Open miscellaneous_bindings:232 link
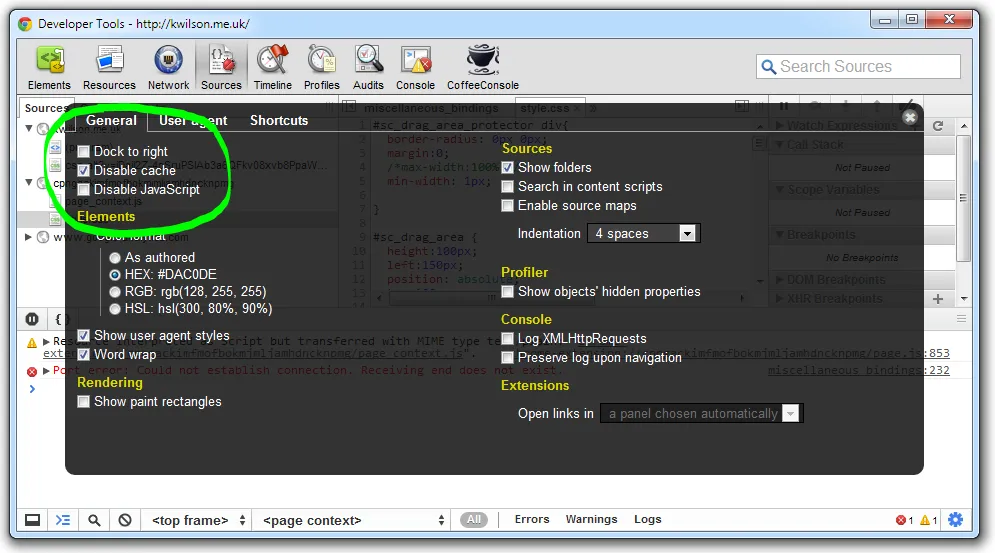995x553 pixels. pyautogui.click(x=859, y=370)
